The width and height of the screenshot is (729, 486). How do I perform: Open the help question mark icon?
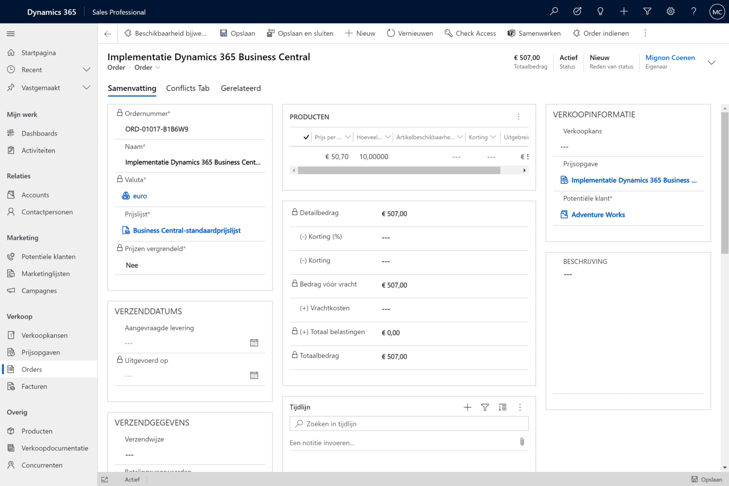click(x=693, y=11)
